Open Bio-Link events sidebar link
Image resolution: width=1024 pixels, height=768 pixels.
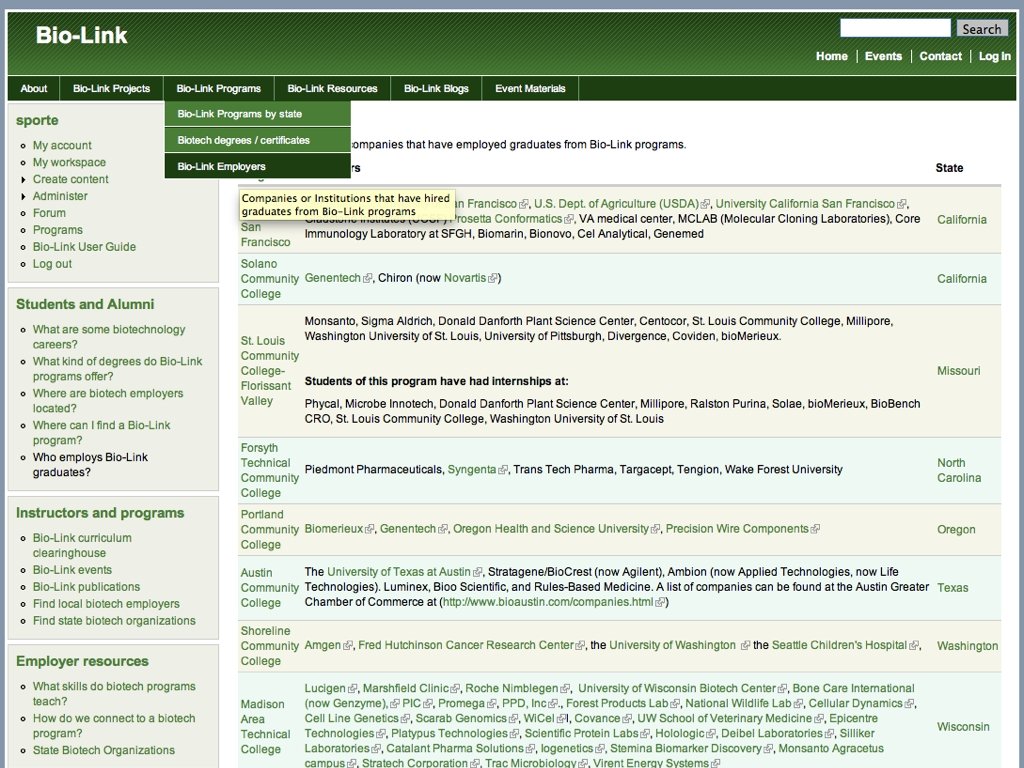(x=72, y=570)
